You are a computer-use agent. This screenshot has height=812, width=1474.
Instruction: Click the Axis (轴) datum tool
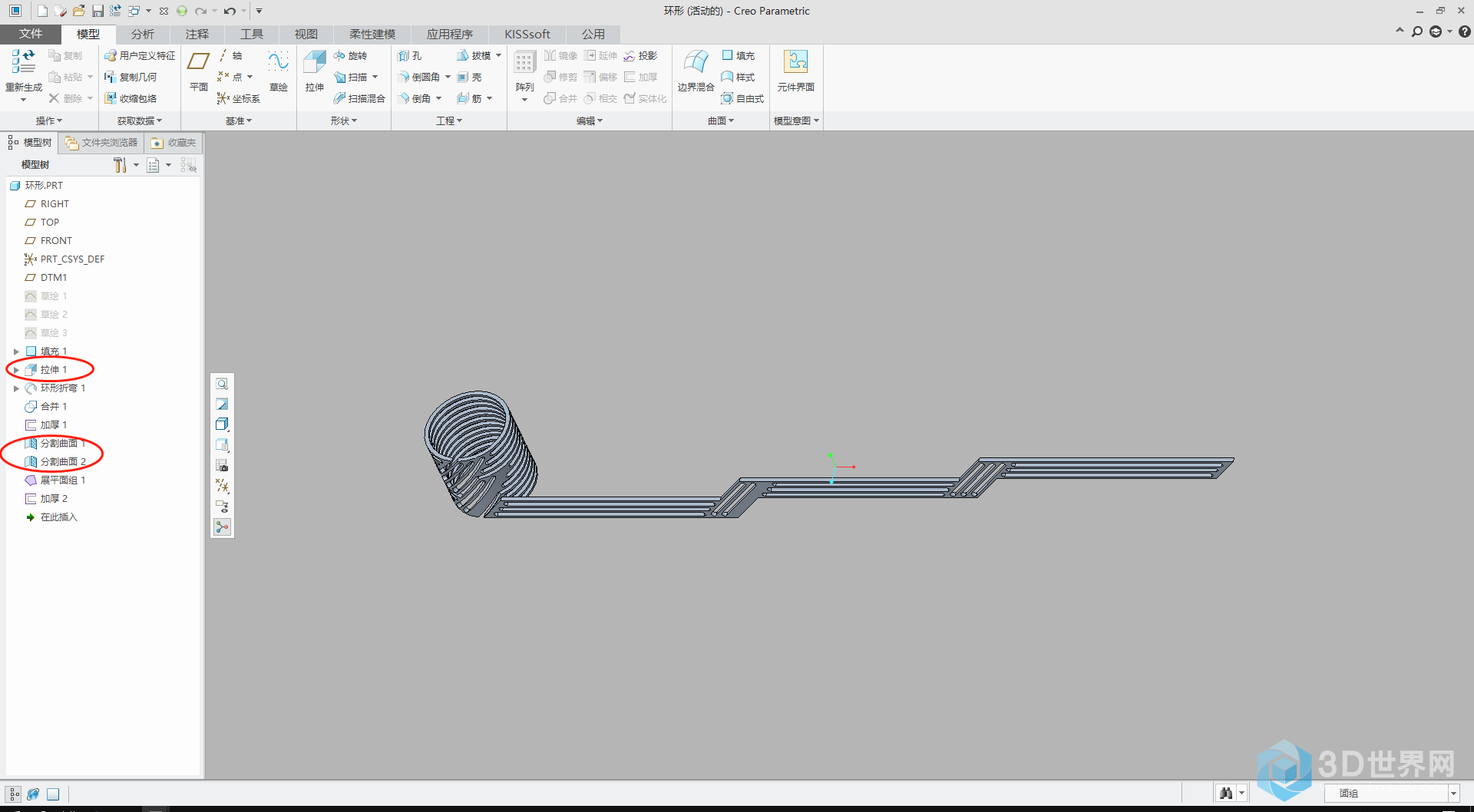point(230,56)
